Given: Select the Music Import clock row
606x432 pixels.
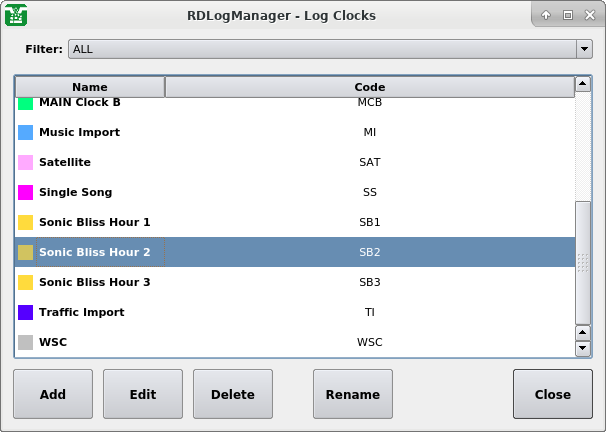Looking at the screenshot, I should [79, 132].
